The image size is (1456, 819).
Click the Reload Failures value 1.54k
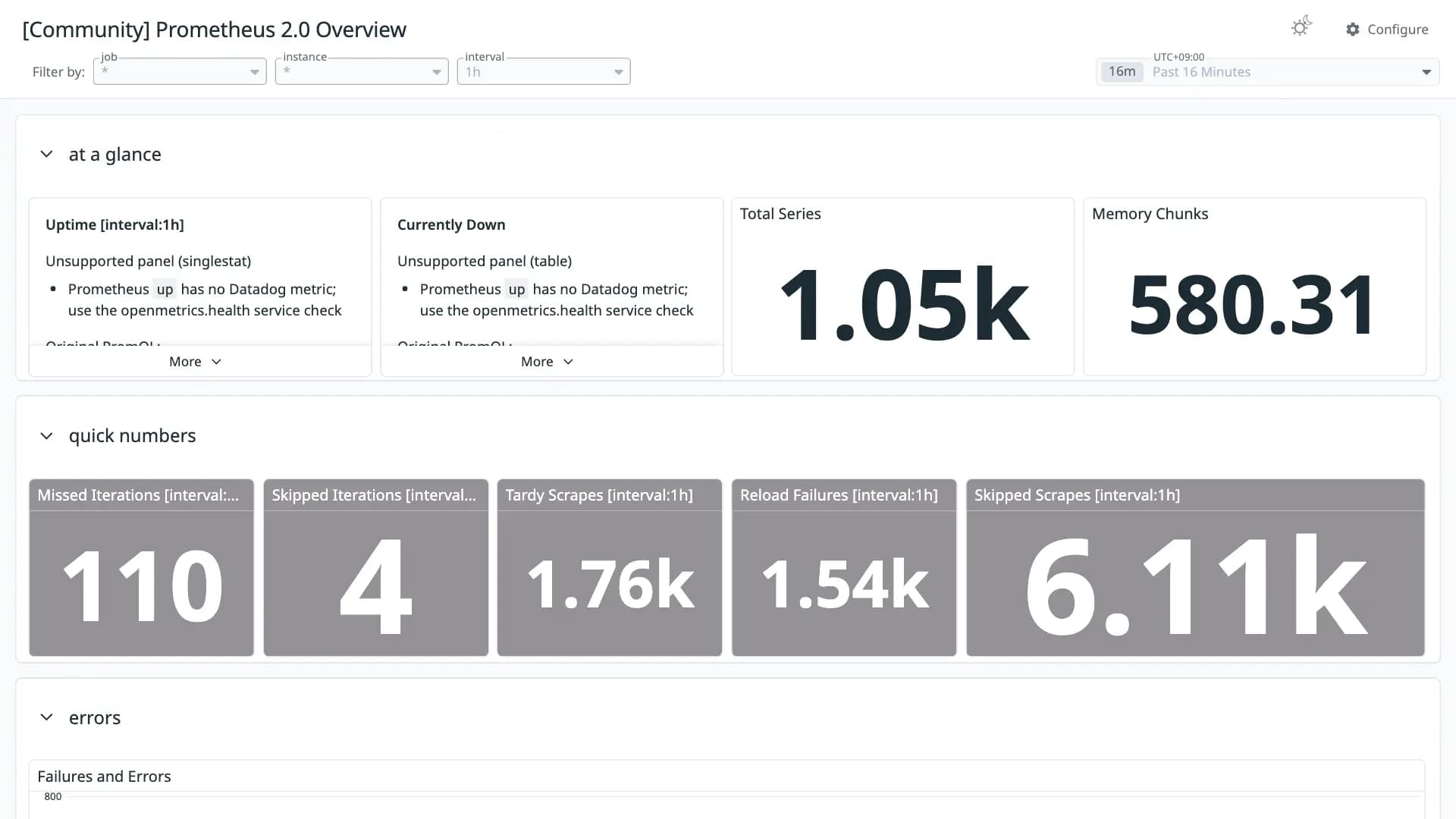coord(844,585)
